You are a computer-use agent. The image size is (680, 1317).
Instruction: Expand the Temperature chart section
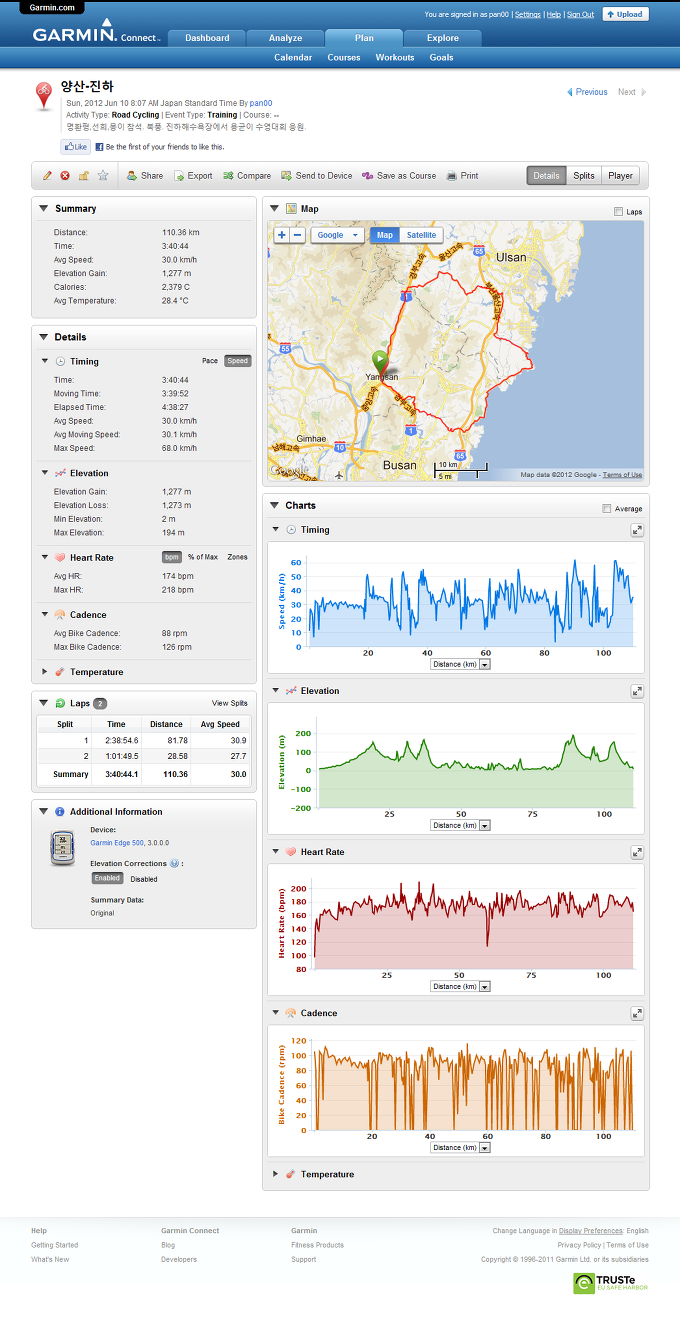[x=276, y=1174]
